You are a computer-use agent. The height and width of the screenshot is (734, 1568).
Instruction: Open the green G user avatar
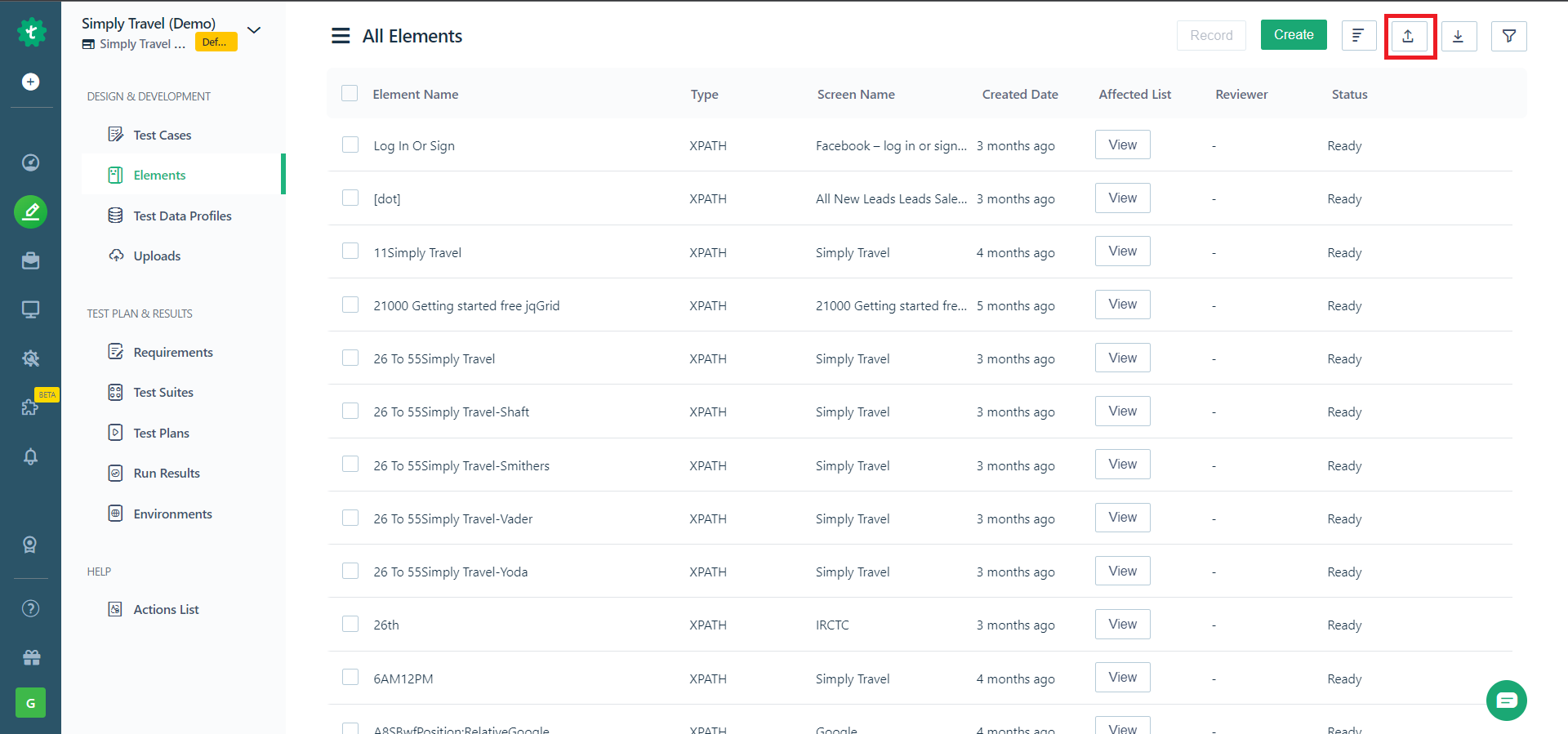pos(31,702)
